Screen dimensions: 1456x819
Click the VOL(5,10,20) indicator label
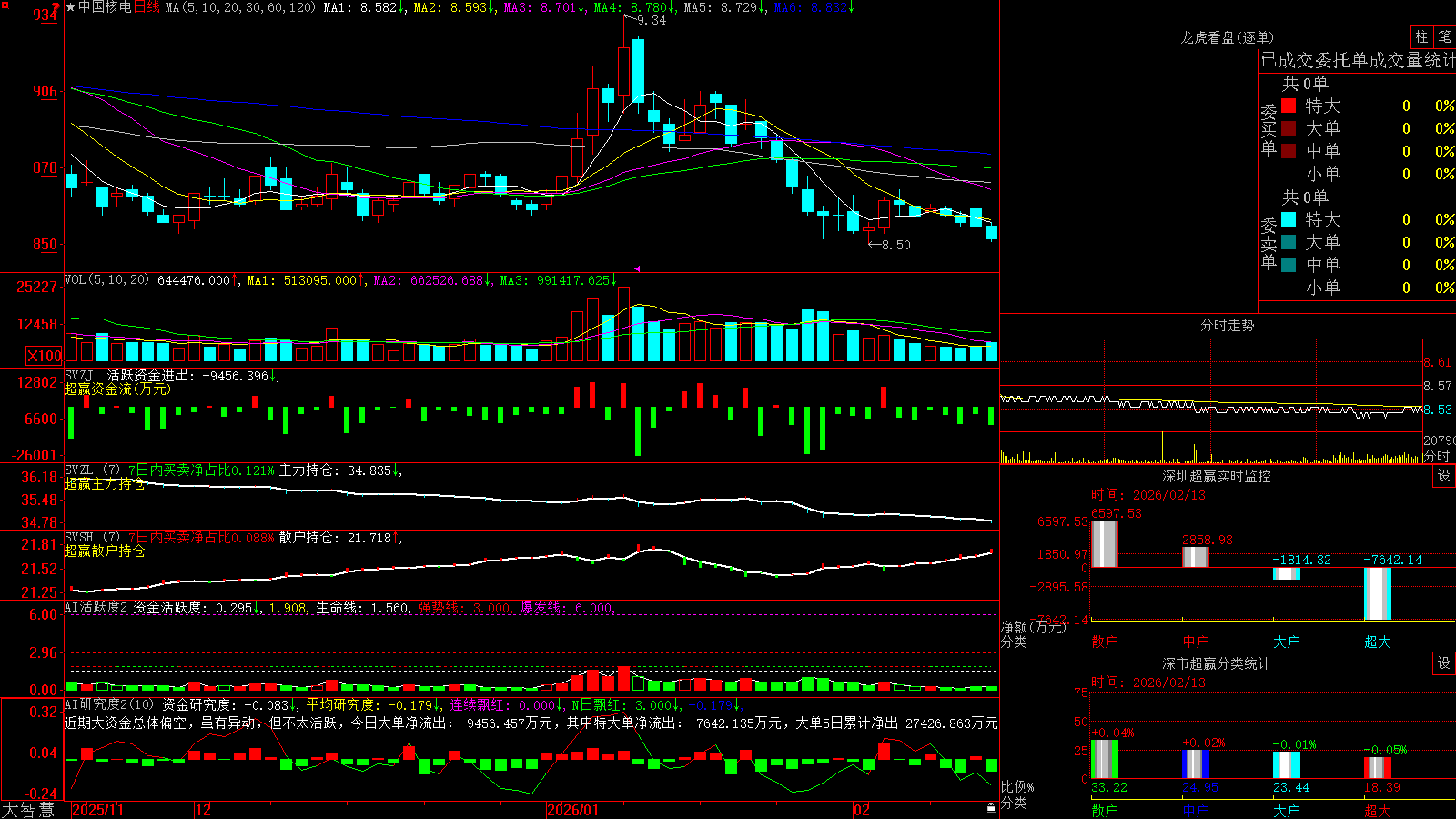click(x=106, y=279)
